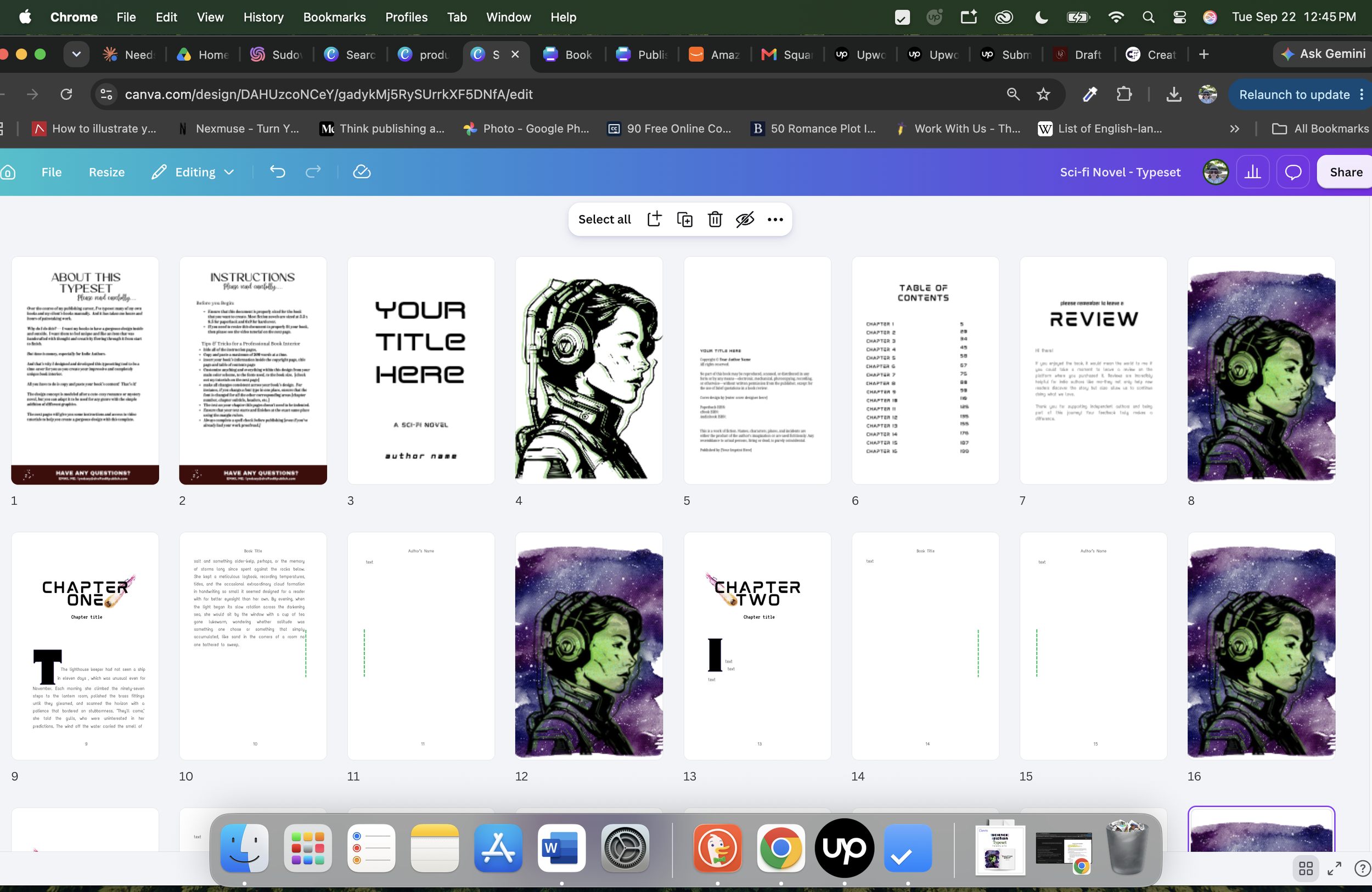Open the Profiles menu
Screen dimensions: 1372x892
(407, 18)
